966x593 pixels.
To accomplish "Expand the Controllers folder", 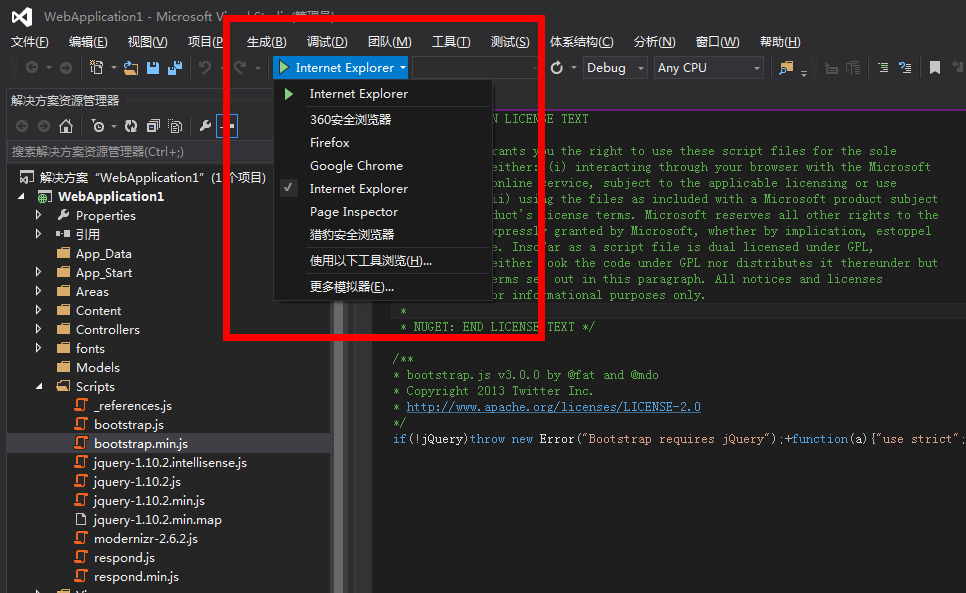I will pyautogui.click(x=38, y=329).
